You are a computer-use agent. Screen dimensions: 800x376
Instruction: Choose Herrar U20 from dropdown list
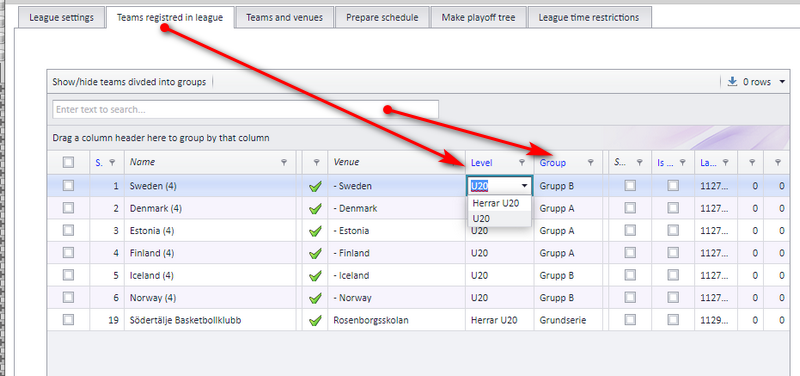coord(499,203)
